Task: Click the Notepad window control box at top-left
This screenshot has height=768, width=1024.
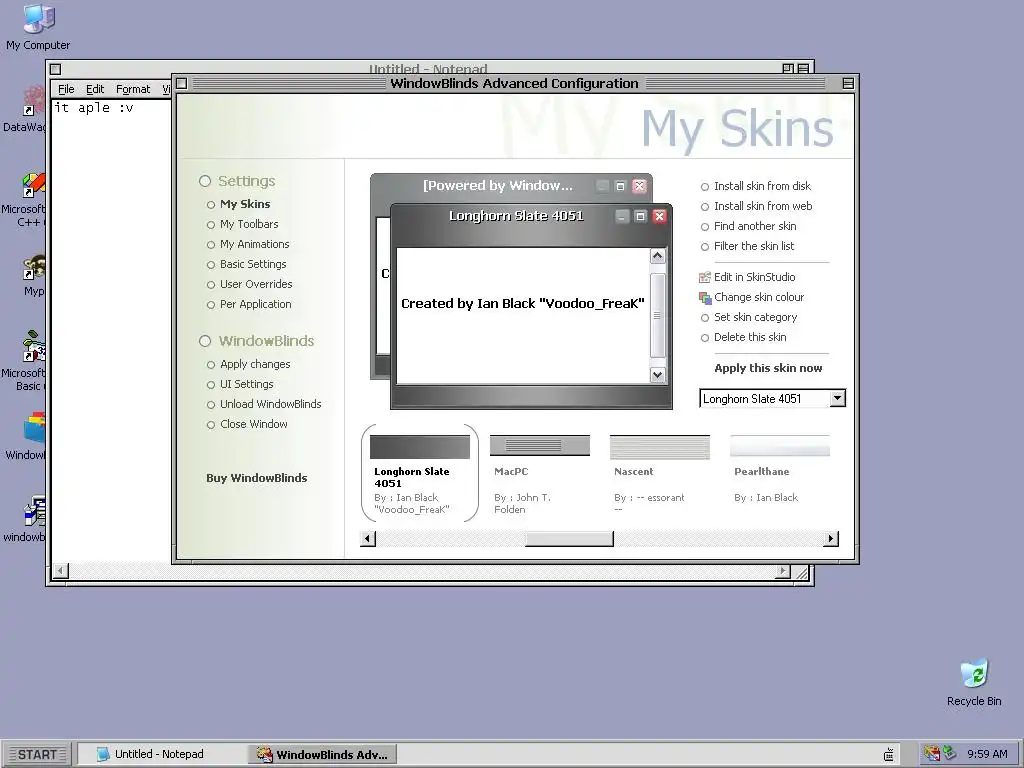Action: pos(56,69)
